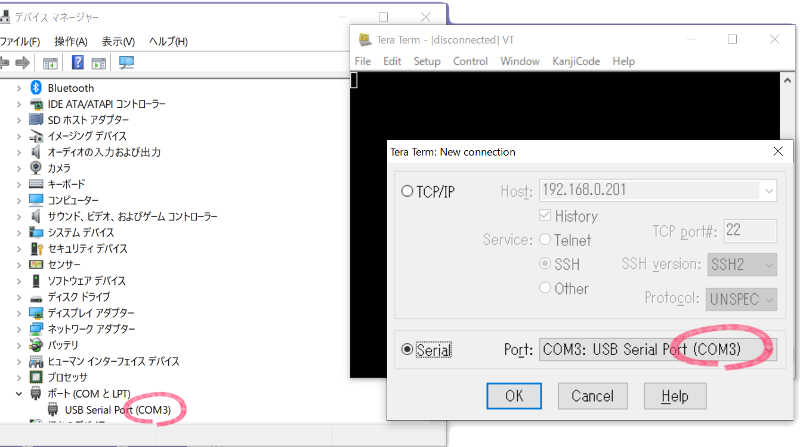Select USB Serial Port (COM3) tree entry
800x447 pixels.
[x=118, y=409]
